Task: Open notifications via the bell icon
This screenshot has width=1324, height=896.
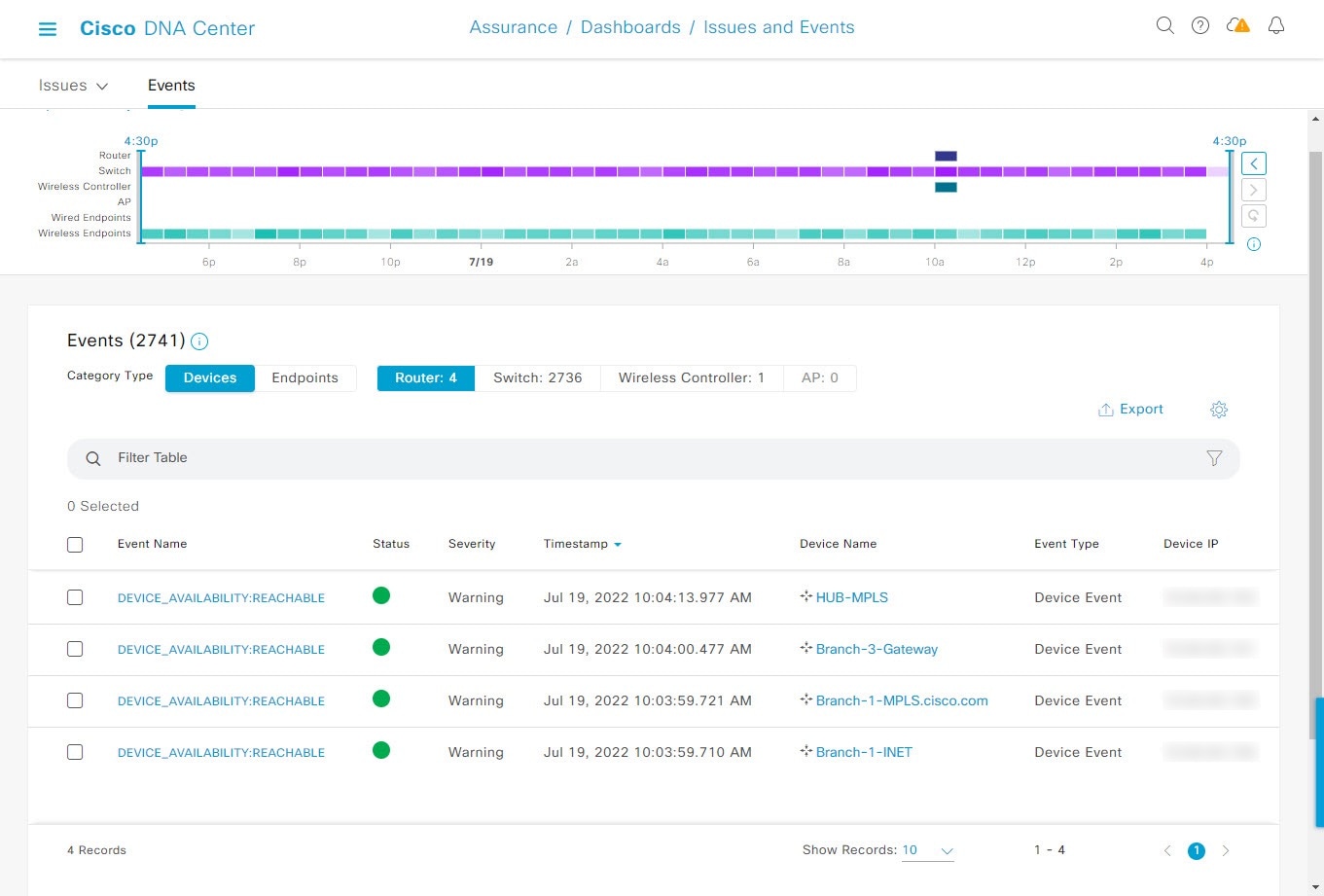Action: click(1275, 25)
